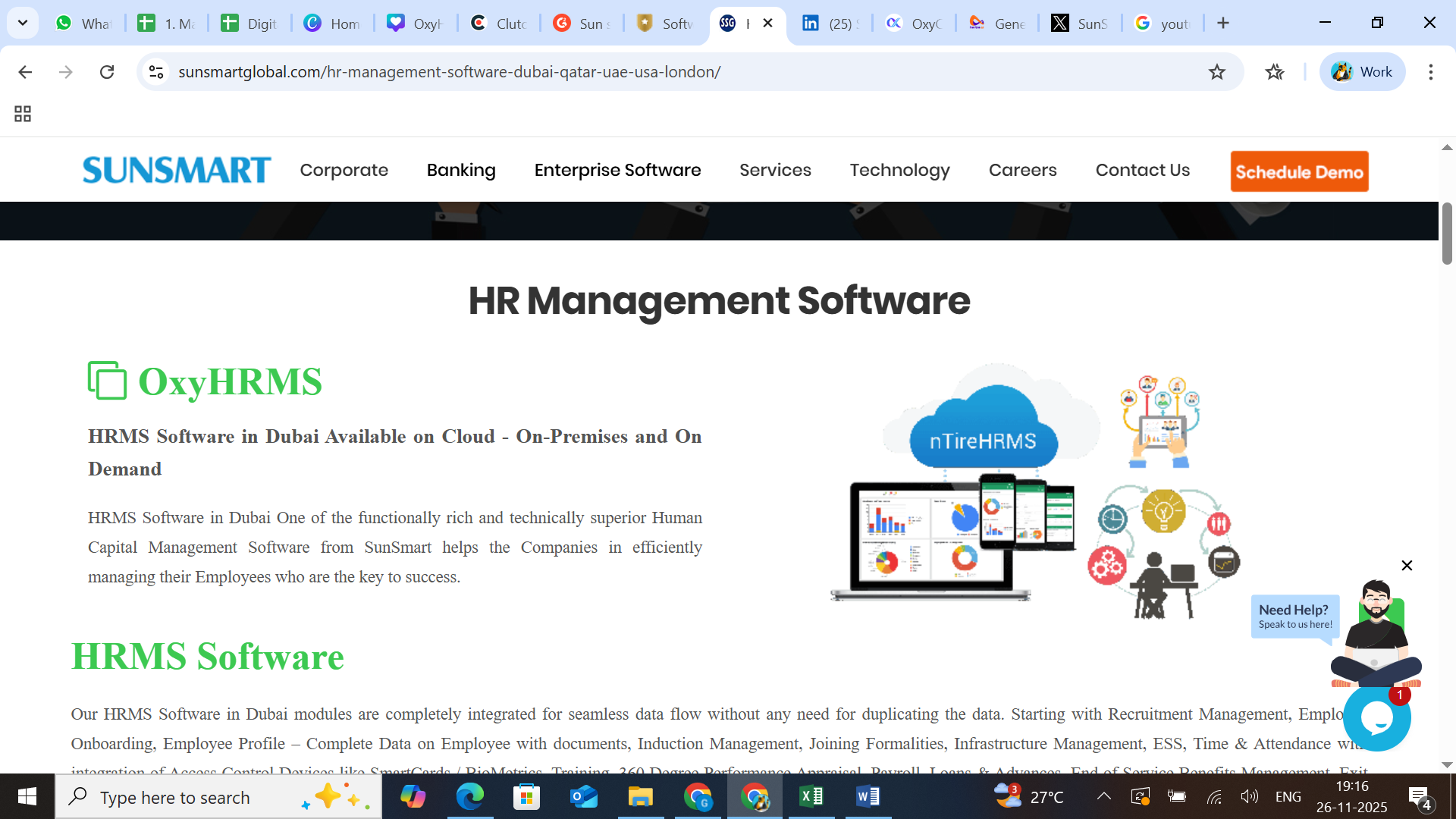1456x819 pixels.
Task: Open the Careers page link
Action: [1022, 170]
